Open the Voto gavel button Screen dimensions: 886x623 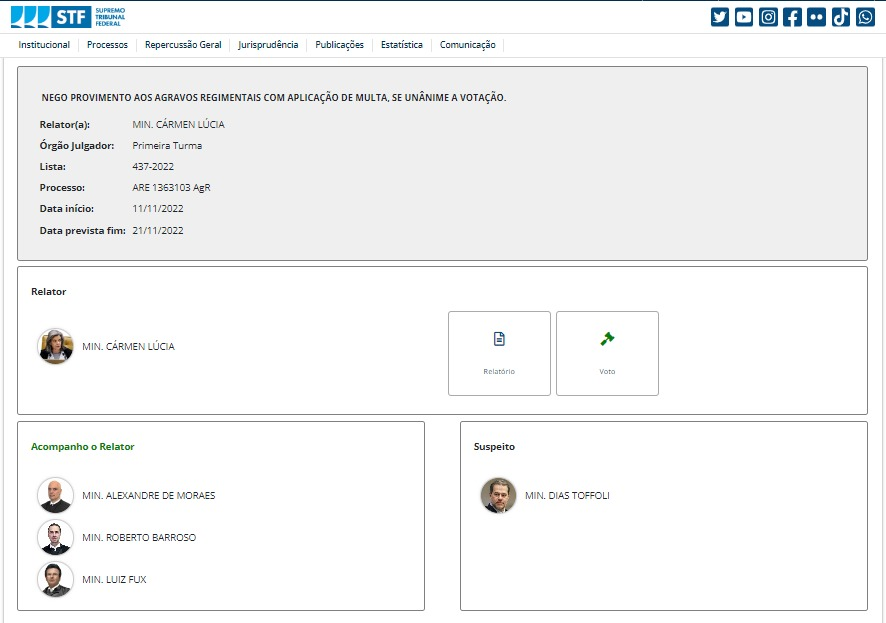click(607, 353)
